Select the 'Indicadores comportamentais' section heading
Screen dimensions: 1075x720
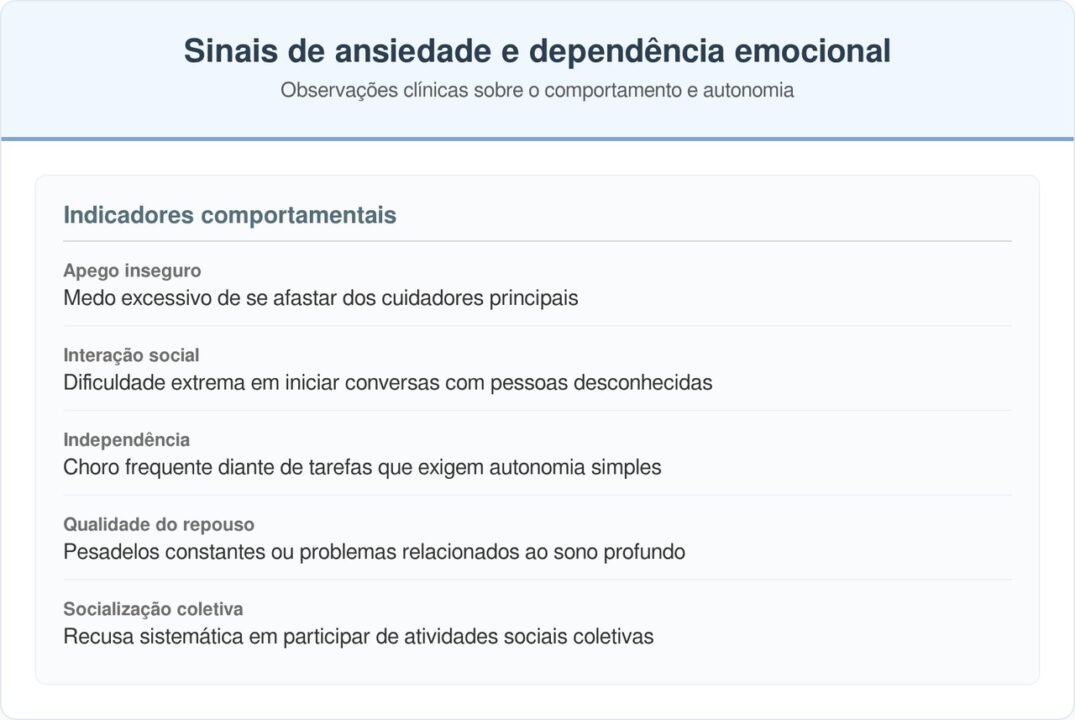coord(230,215)
